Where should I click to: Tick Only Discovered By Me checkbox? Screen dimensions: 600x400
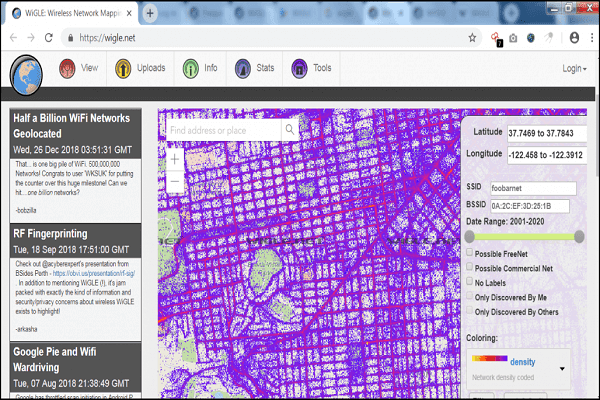pos(471,298)
